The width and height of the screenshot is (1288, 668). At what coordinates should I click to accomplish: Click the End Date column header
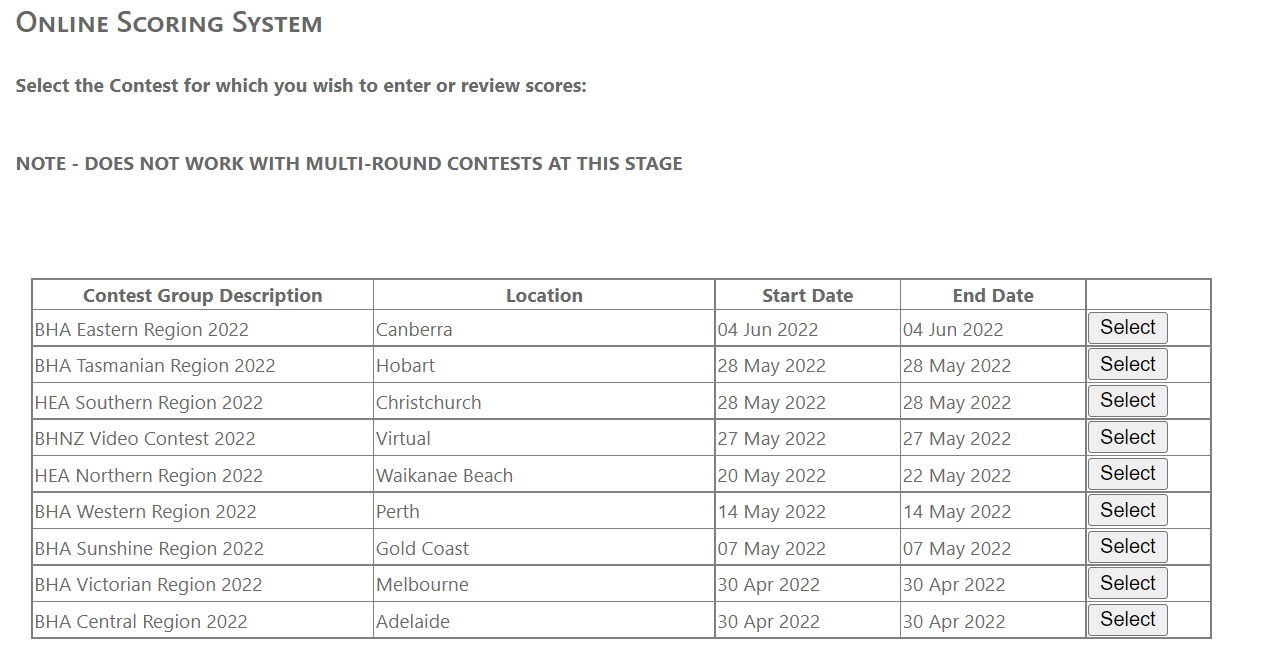pyautogui.click(x=992, y=296)
